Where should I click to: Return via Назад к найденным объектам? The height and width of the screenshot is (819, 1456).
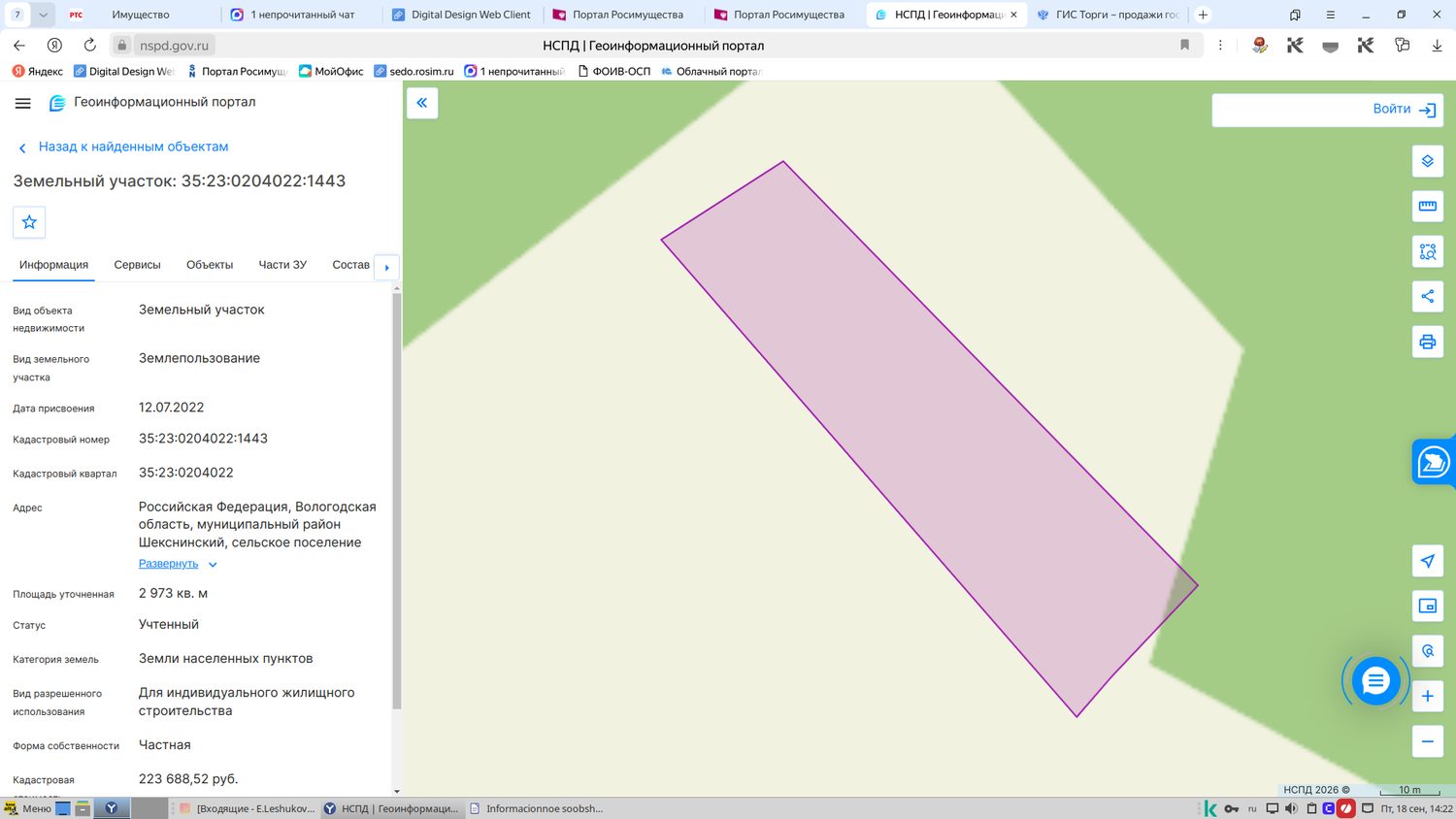[123, 147]
